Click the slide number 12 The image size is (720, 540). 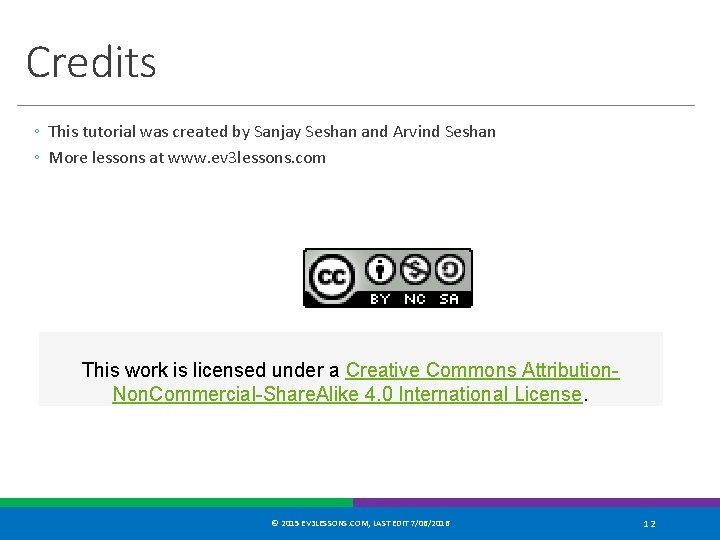point(649,523)
